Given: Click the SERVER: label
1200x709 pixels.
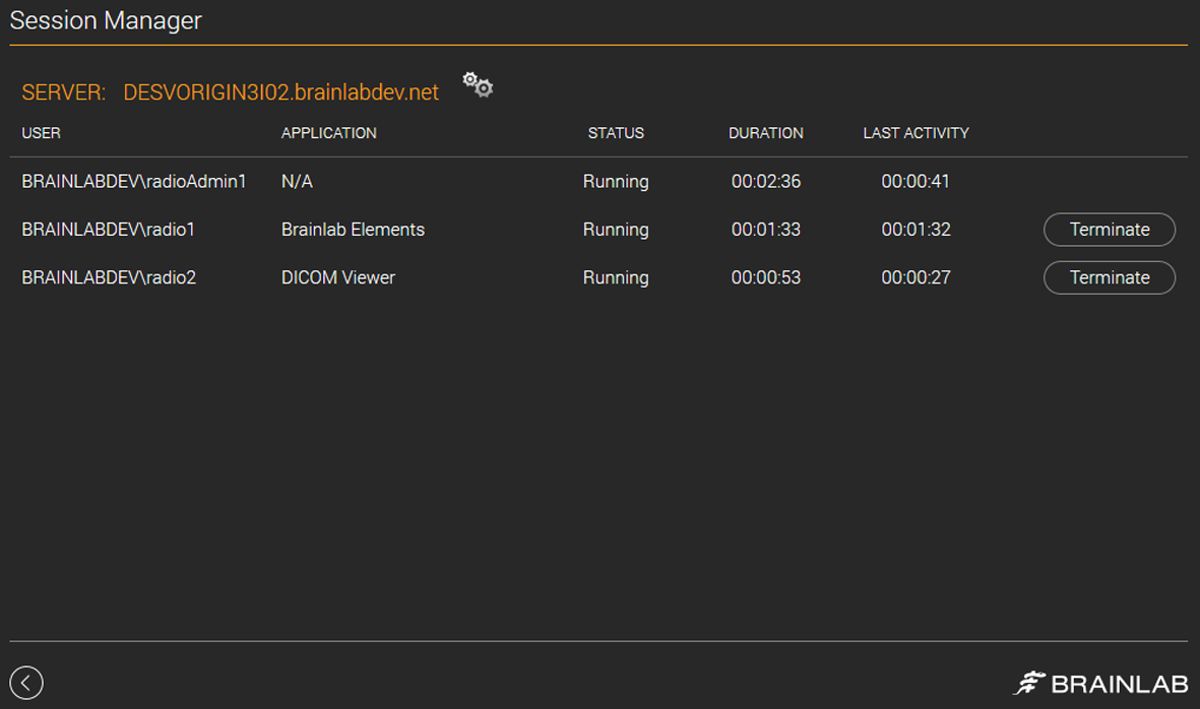Looking at the screenshot, I should (63, 92).
